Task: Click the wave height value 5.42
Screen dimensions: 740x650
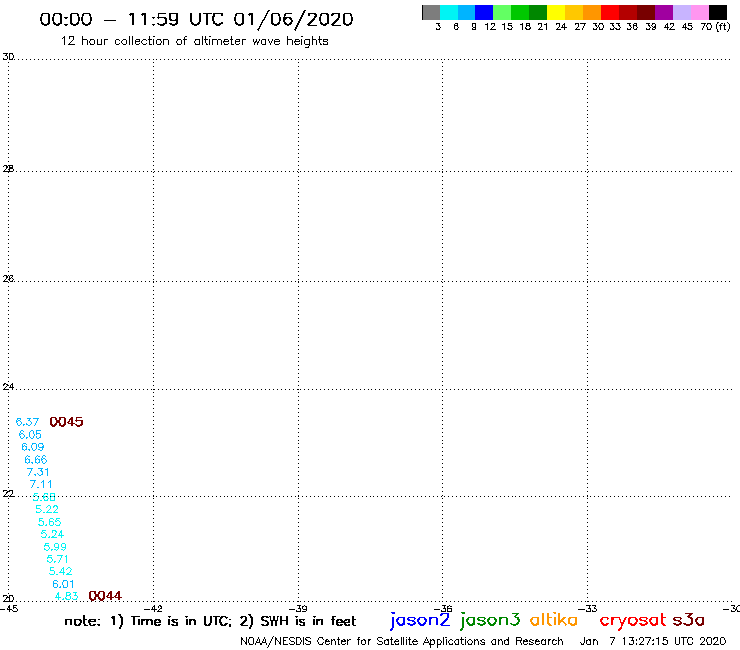Action: point(60,571)
